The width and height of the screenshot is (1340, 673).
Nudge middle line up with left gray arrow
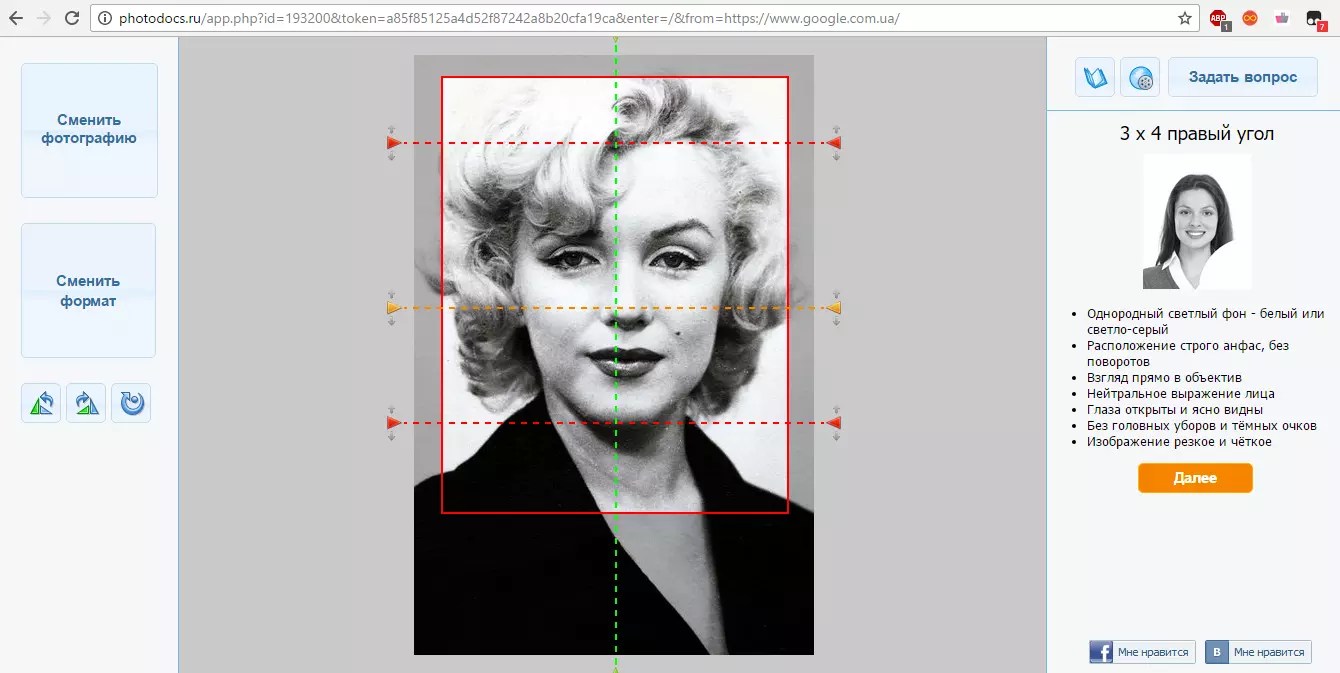point(392,295)
